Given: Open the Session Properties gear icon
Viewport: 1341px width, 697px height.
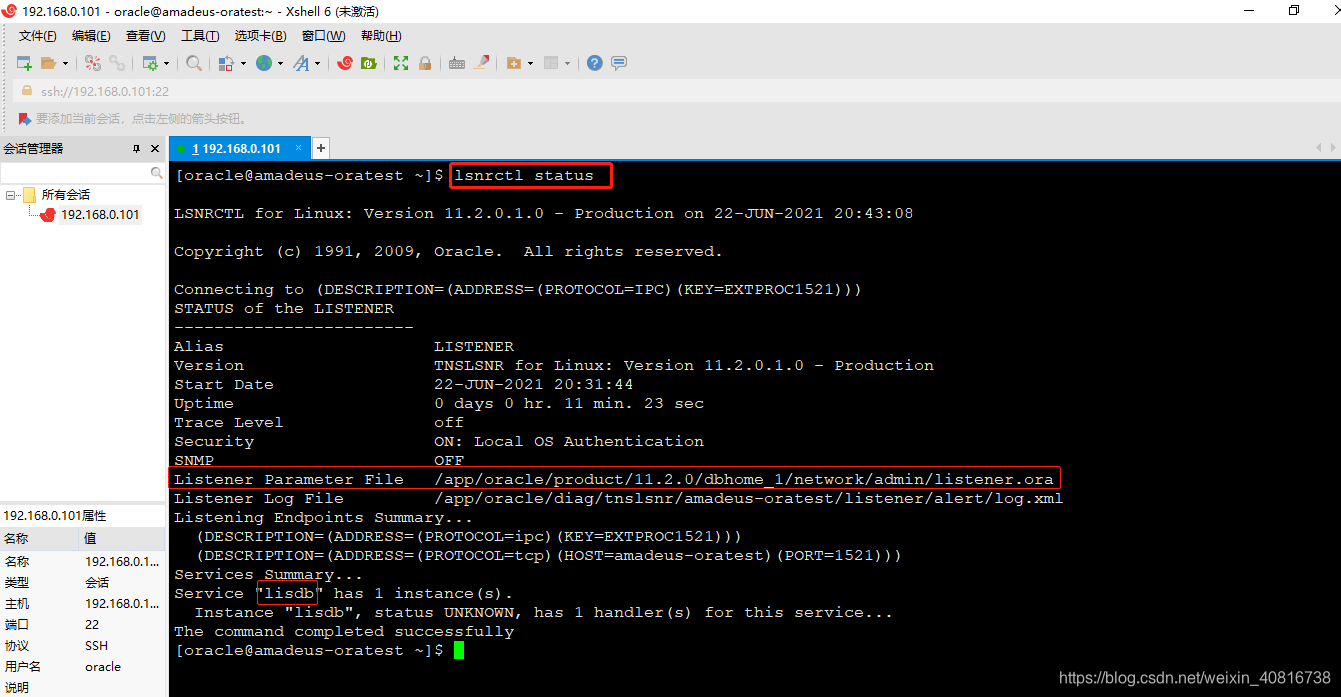Looking at the screenshot, I should [150, 63].
